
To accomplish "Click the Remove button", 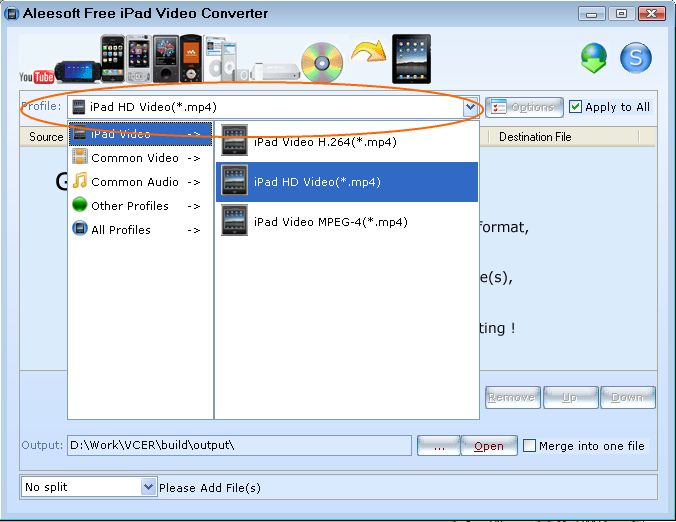I will (x=513, y=397).
